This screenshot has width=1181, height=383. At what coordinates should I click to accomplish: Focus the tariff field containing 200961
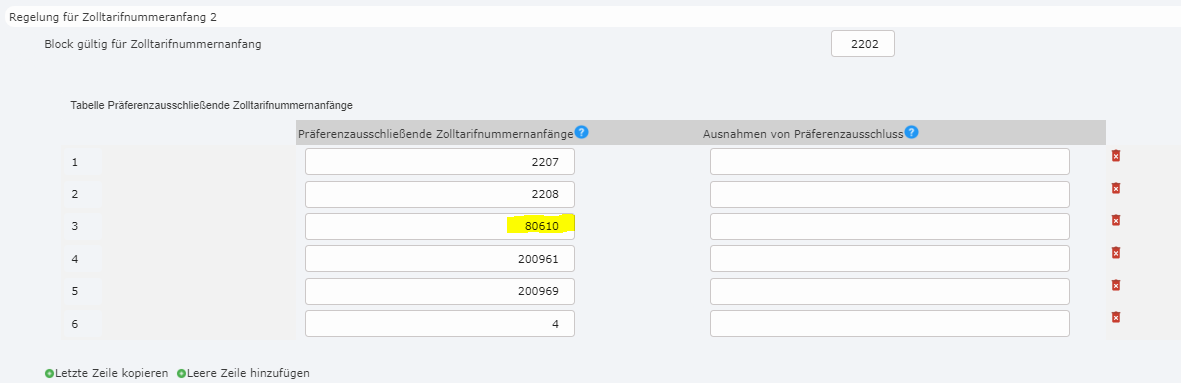[440, 259]
